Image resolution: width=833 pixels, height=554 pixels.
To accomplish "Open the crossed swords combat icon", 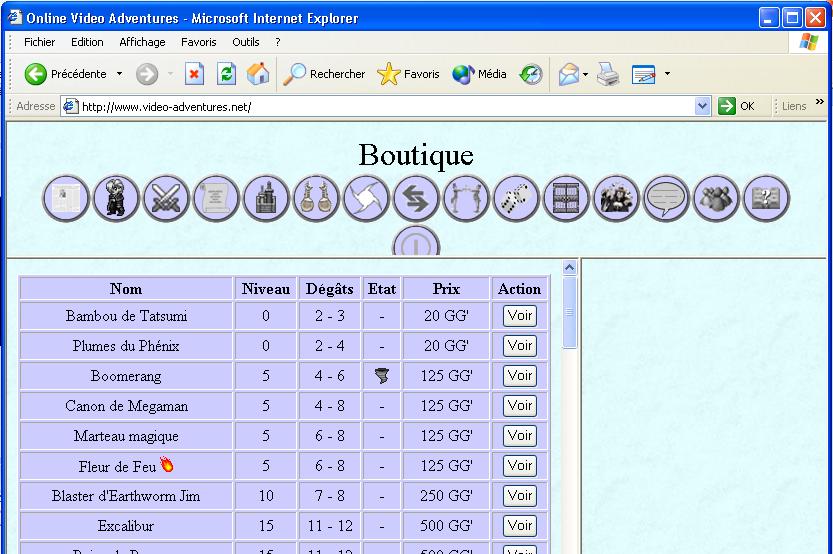I will pyautogui.click(x=166, y=199).
